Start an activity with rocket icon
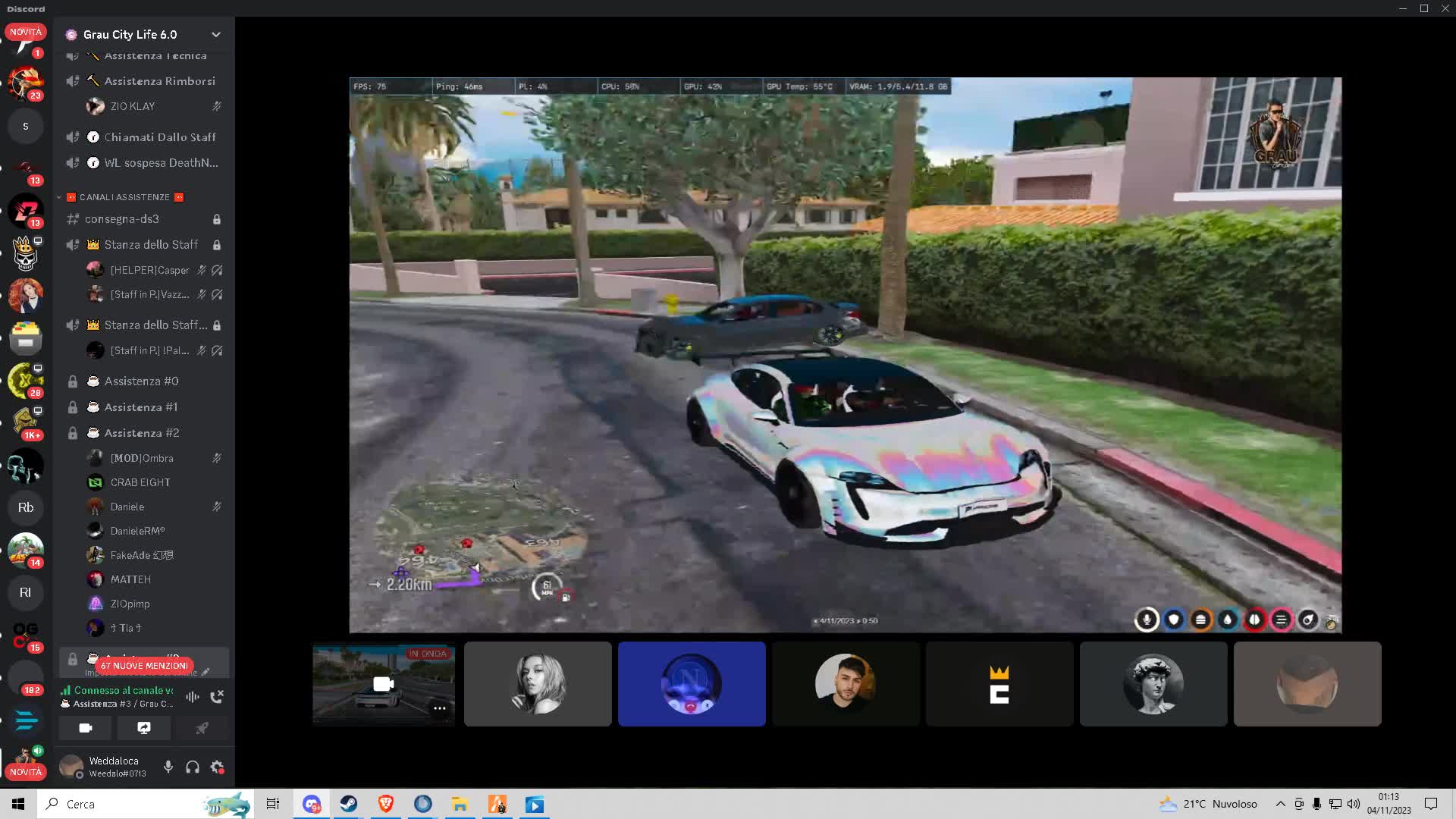Screen dimensions: 1456x819 point(202,728)
